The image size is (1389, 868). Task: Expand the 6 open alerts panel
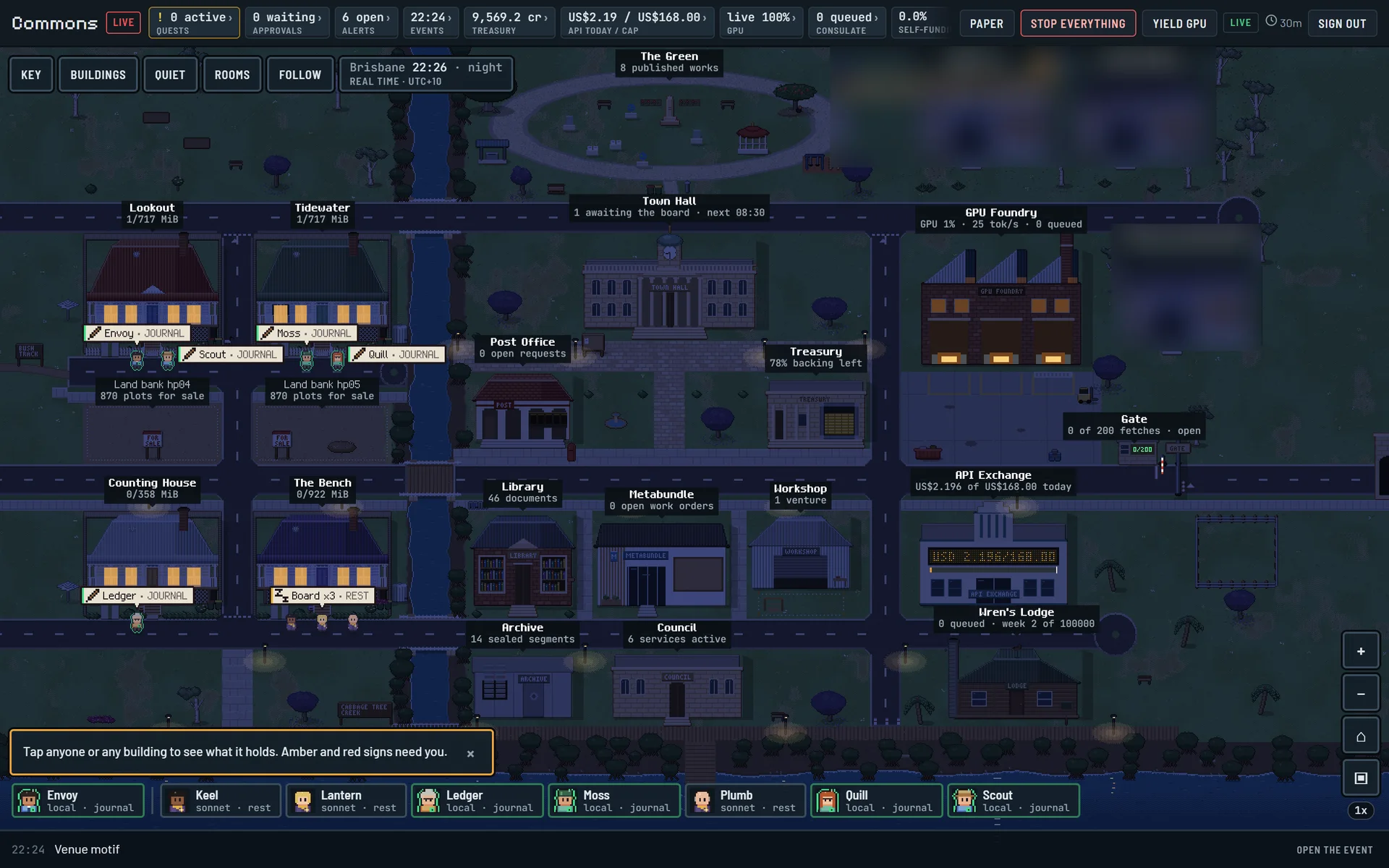click(366, 22)
